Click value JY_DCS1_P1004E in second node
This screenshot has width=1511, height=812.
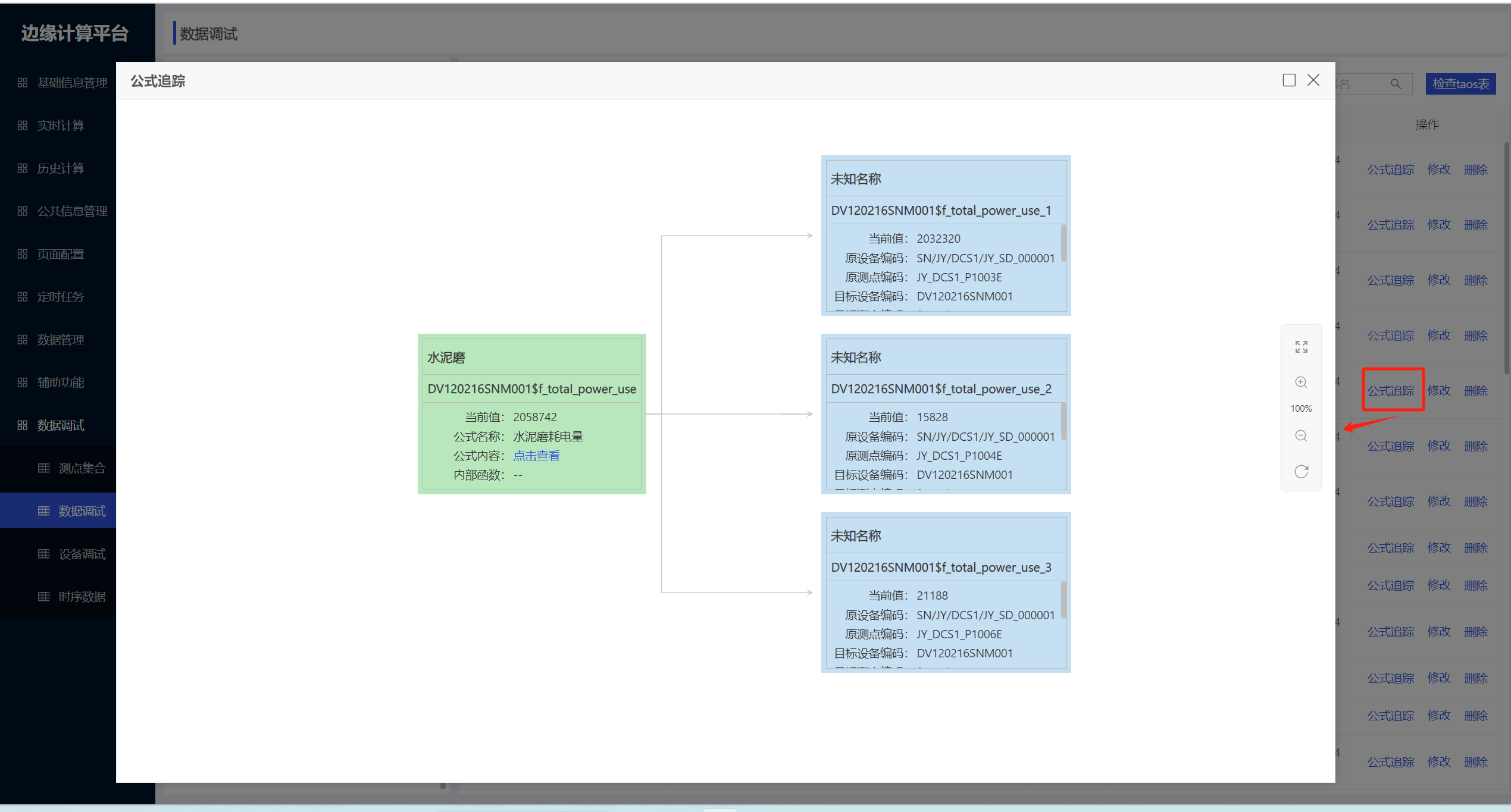click(x=959, y=456)
